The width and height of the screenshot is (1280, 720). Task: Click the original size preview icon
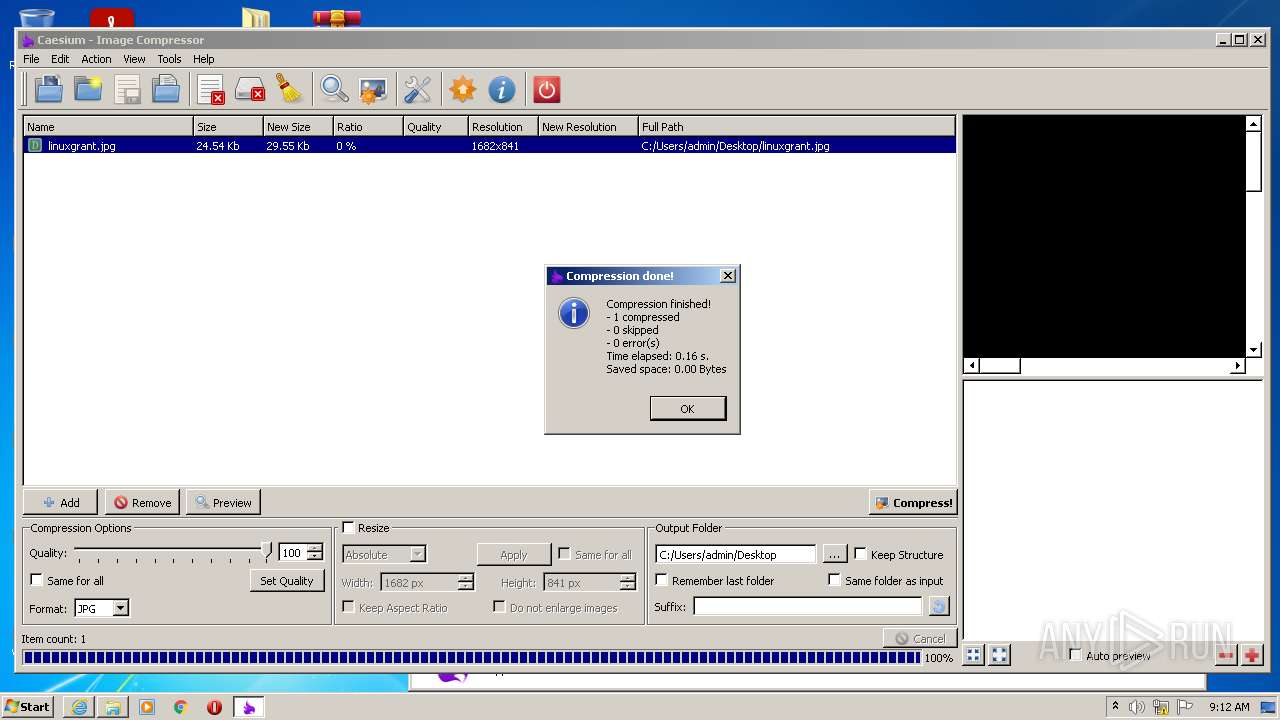pyautogui.click(x=999, y=655)
